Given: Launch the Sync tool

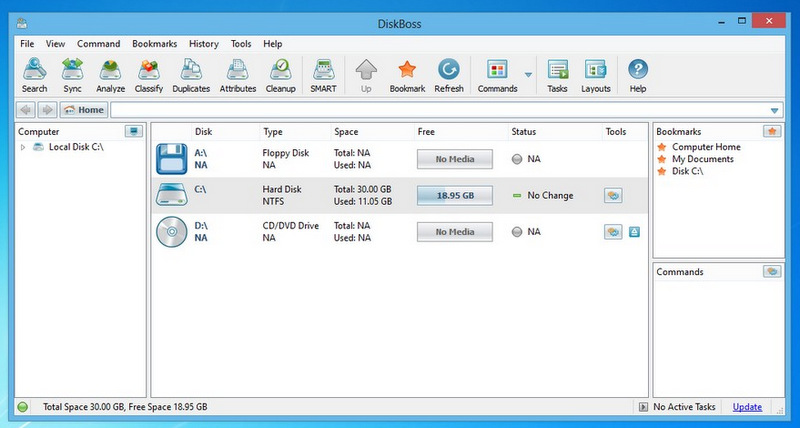Looking at the screenshot, I should click(72, 75).
